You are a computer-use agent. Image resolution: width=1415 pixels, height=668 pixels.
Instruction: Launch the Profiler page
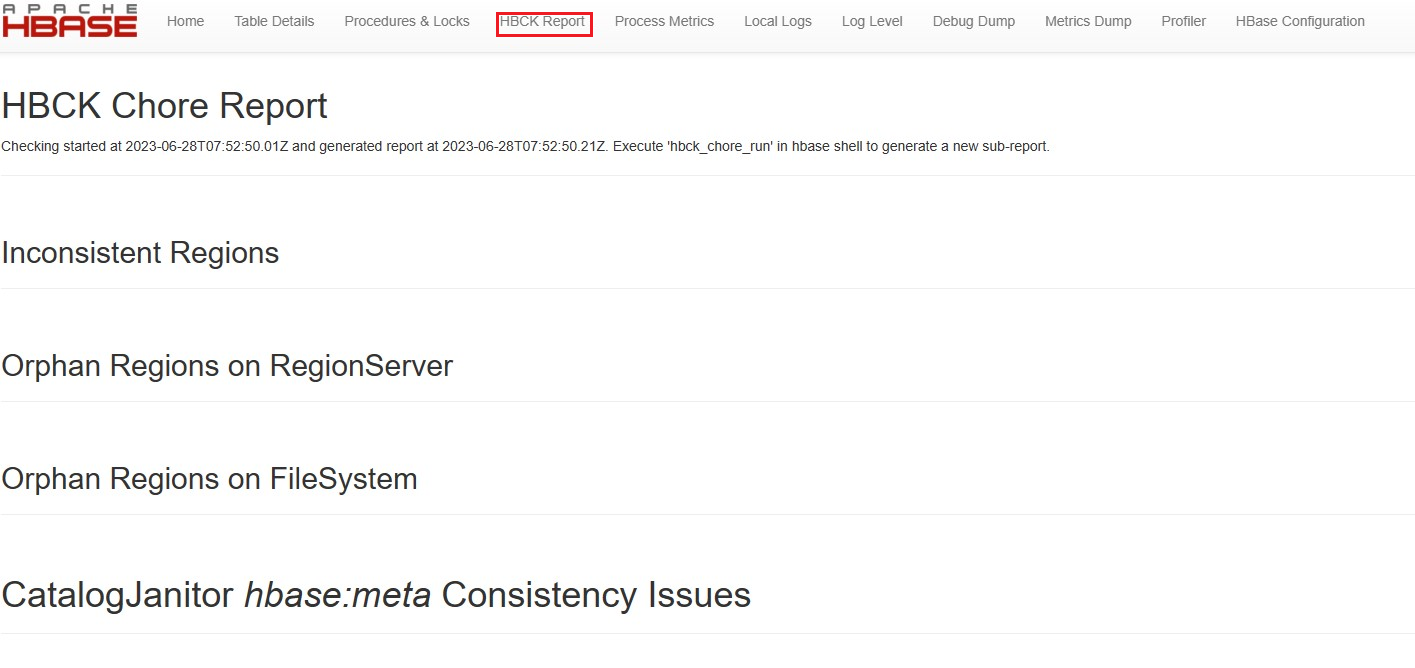(x=1184, y=21)
